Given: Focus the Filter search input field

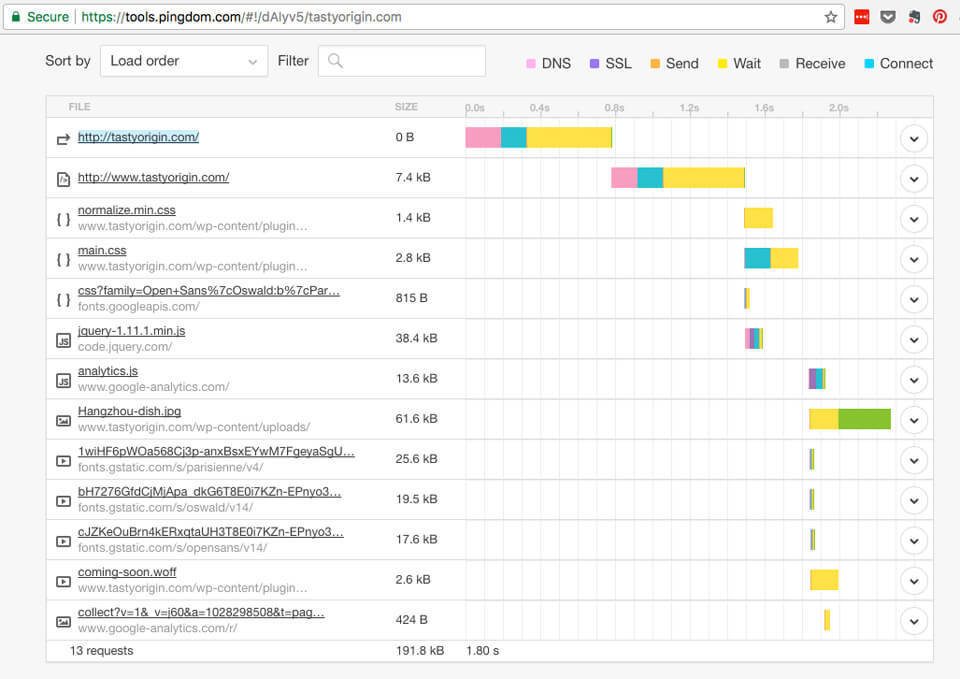Looking at the screenshot, I should point(402,61).
